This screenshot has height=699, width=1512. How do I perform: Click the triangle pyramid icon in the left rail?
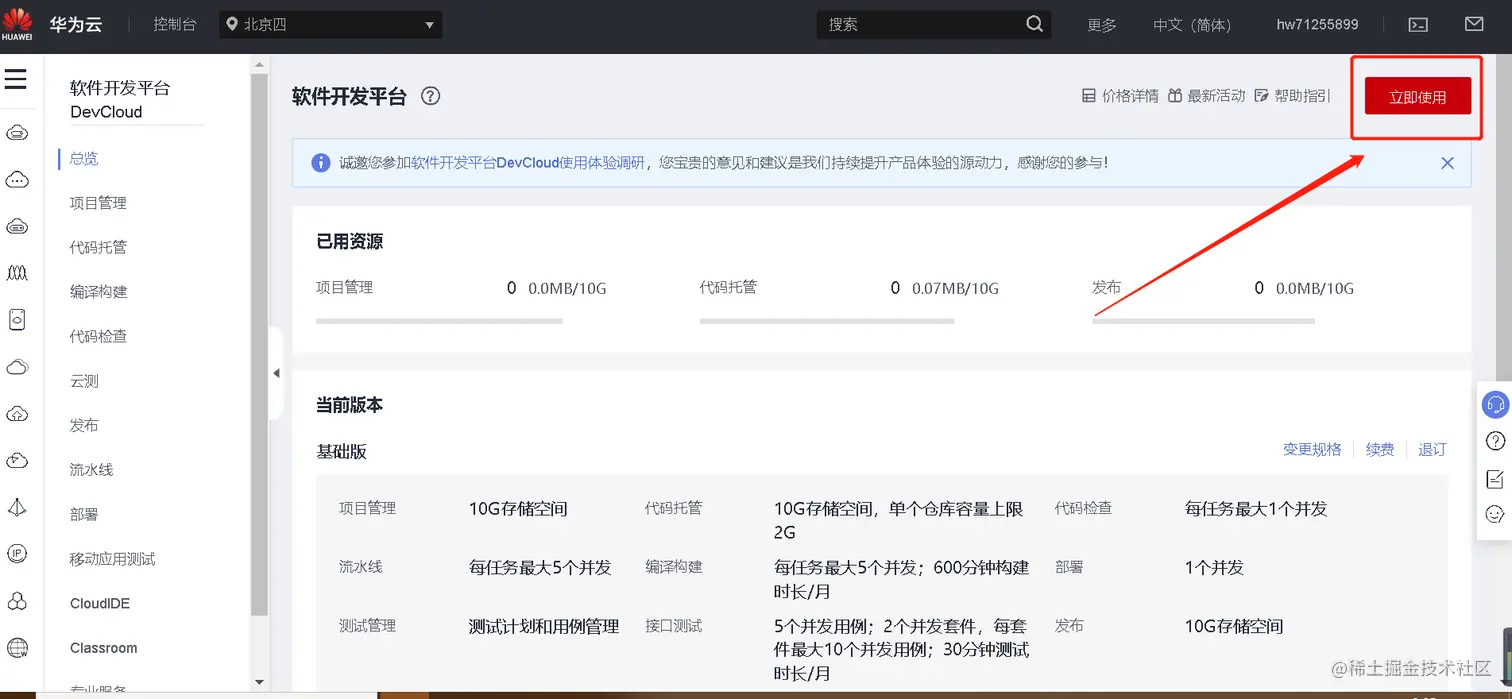[17, 507]
